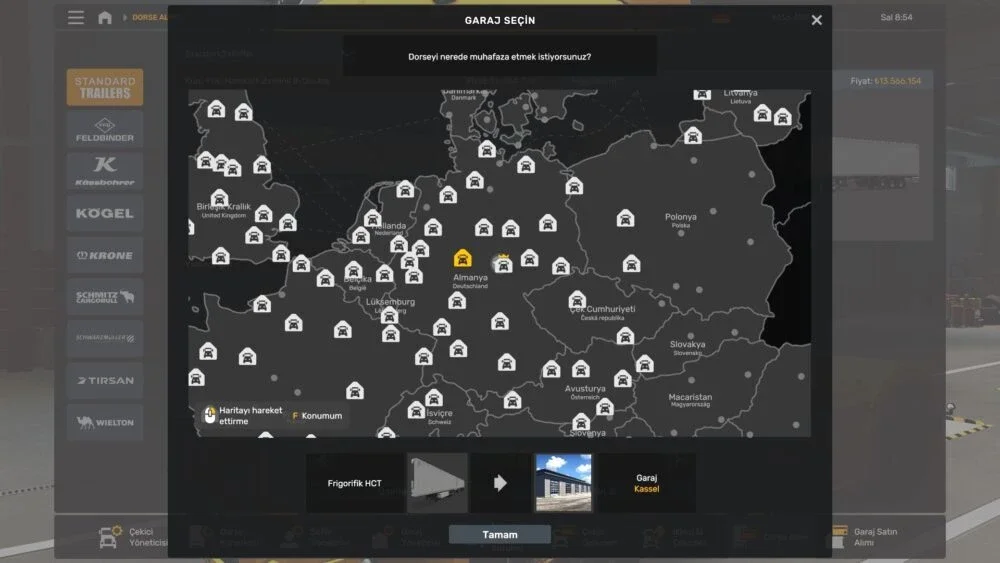Click the Avusturya country label
Screen dimensions: 1000x563
(x=585, y=391)
